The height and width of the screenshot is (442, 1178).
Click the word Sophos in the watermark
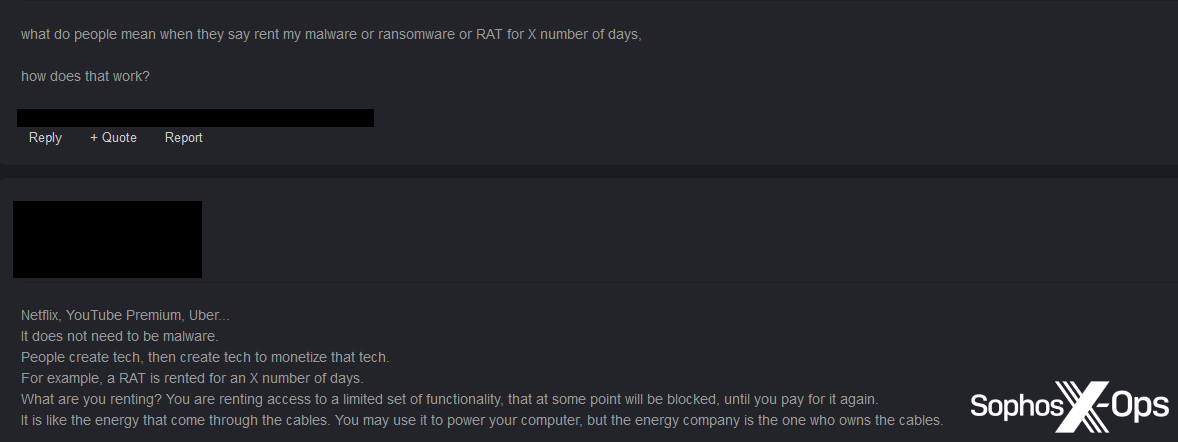pyautogui.click(x=1010, y=406)
